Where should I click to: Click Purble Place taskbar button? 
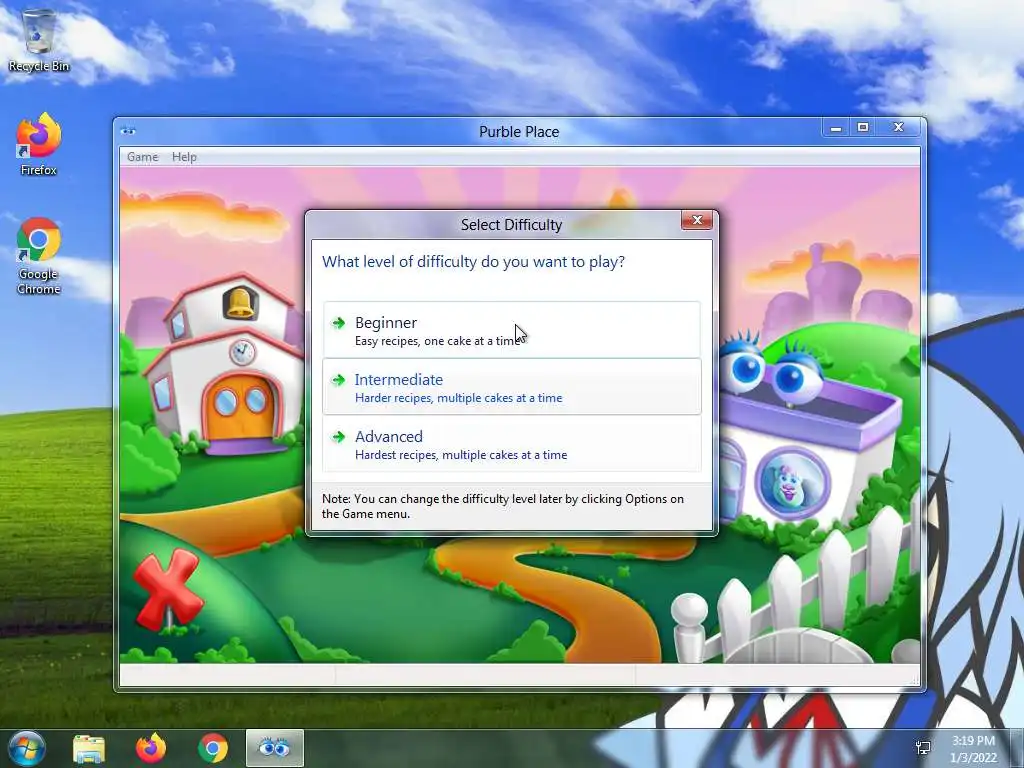(275, 748)
